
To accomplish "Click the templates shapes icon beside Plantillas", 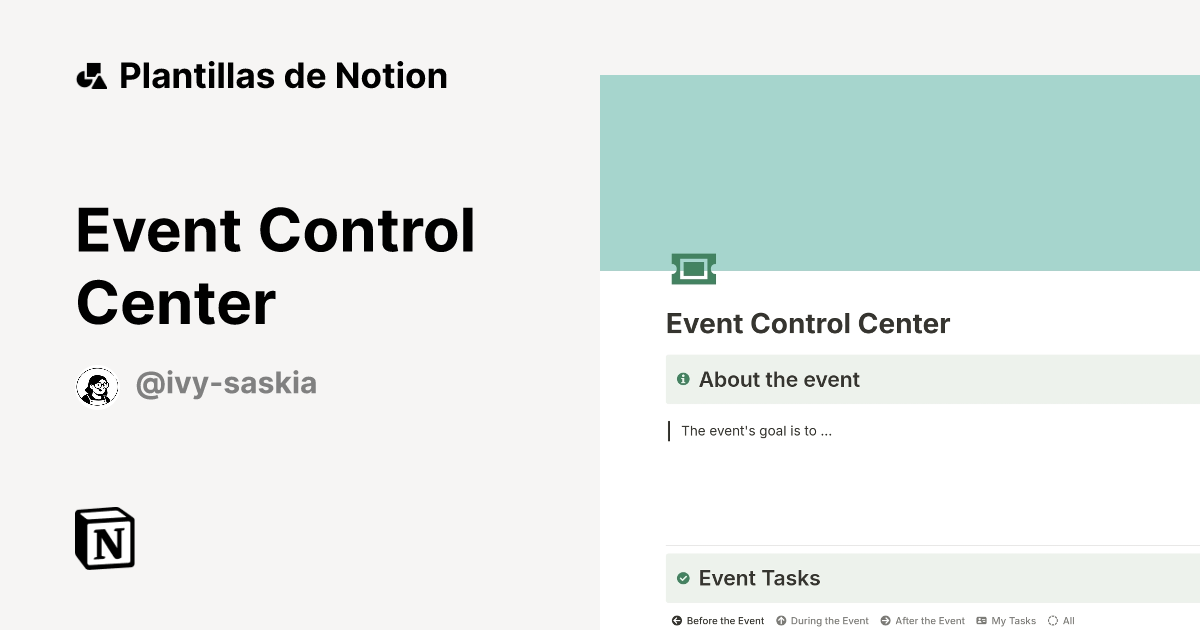I will [x=91, y=76].
